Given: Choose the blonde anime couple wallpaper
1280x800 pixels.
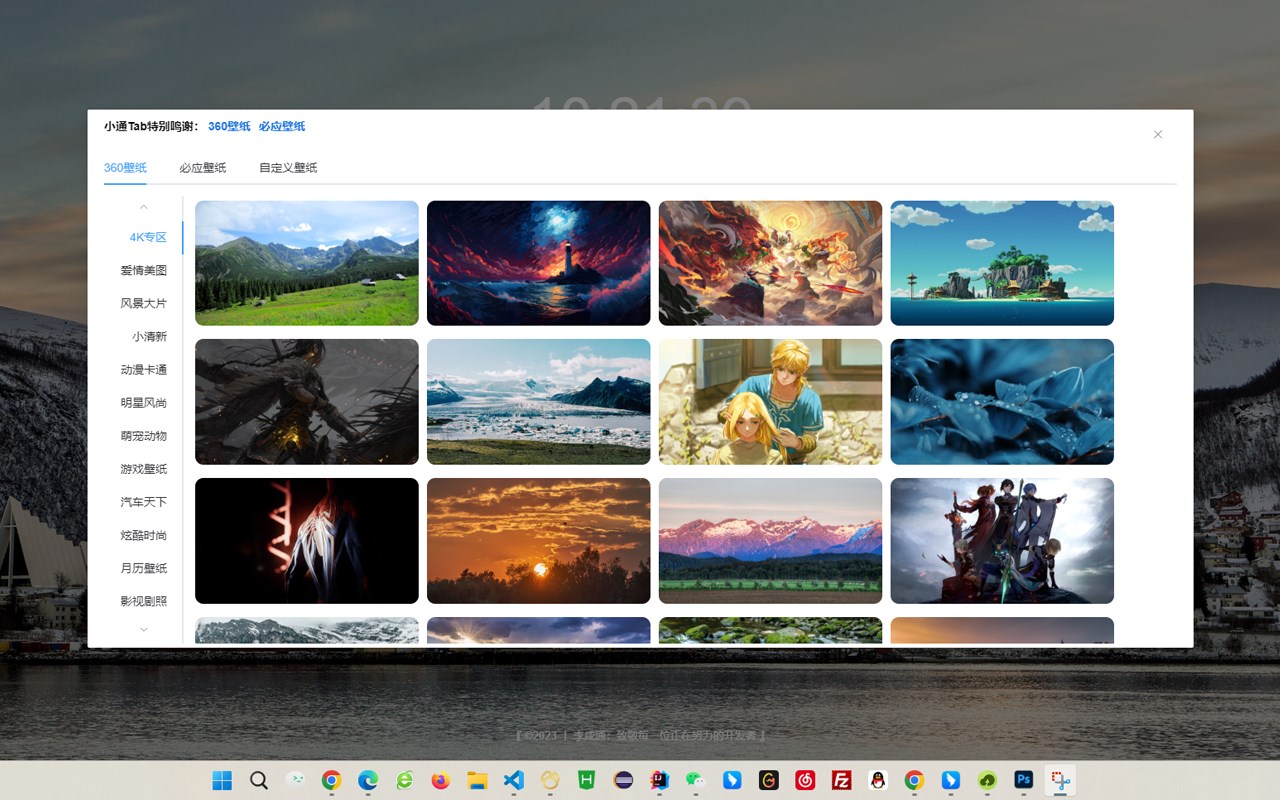Looking at the screenshot, I should [770, 402].
